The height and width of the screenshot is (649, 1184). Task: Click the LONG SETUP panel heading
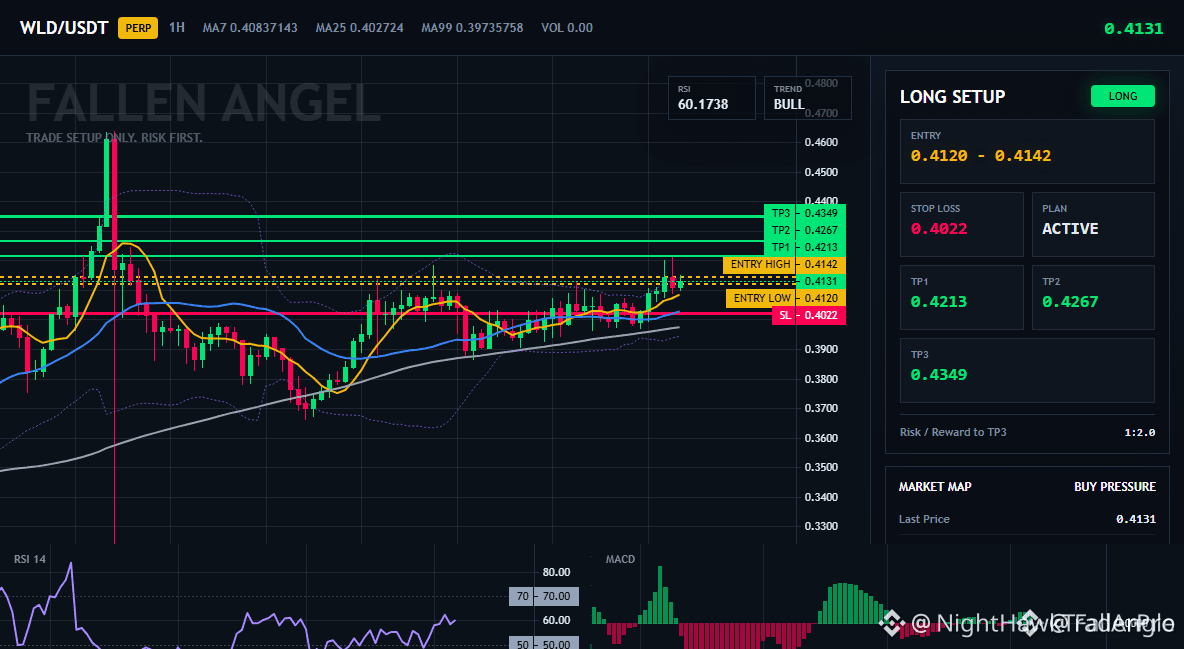point(952,97)
